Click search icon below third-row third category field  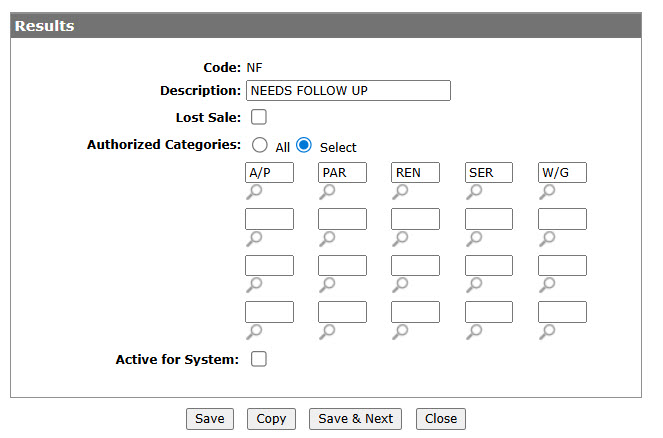[400, 285]
